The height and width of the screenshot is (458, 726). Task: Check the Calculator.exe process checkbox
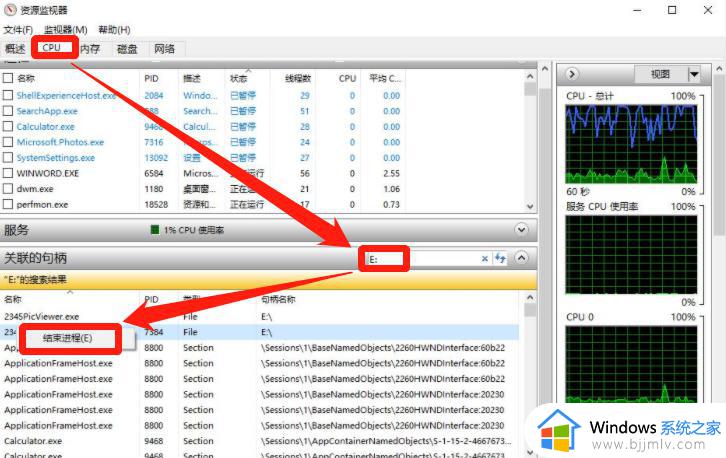(x=7, y=126)
